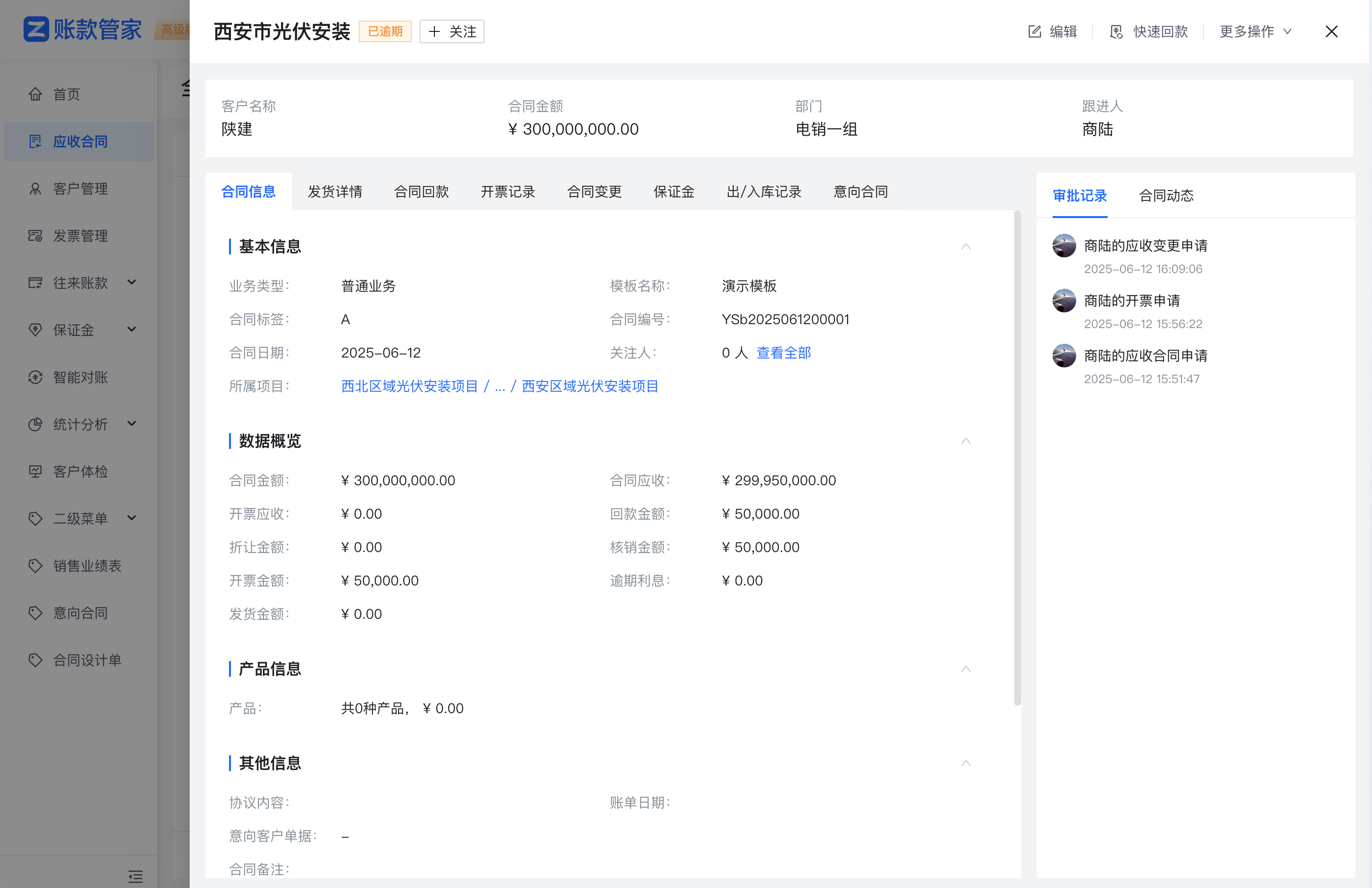Expand the ... breadcrumb in 所属项目
1372x888 pixels.
(499, 386)
